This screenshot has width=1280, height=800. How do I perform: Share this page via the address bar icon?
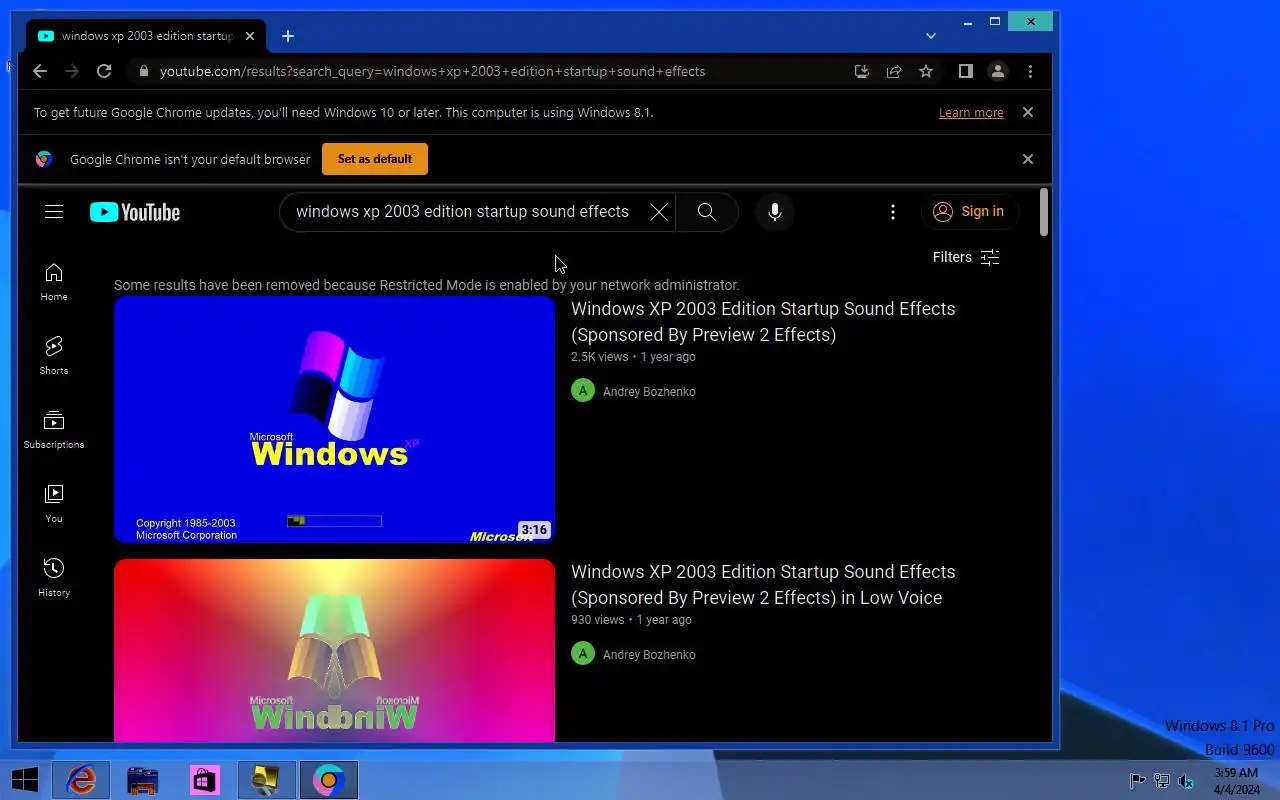coord(894,71)
